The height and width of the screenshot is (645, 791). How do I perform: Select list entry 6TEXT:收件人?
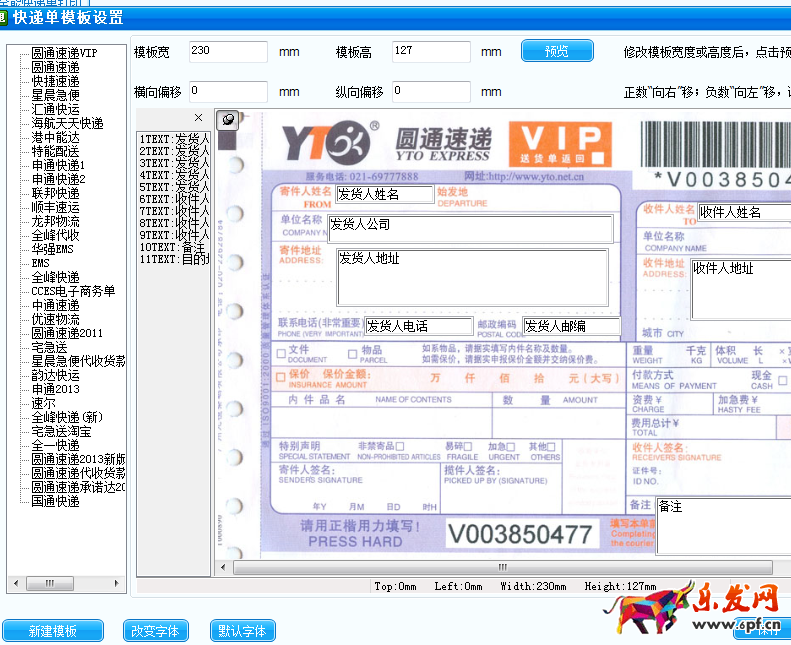coord(174,199)
